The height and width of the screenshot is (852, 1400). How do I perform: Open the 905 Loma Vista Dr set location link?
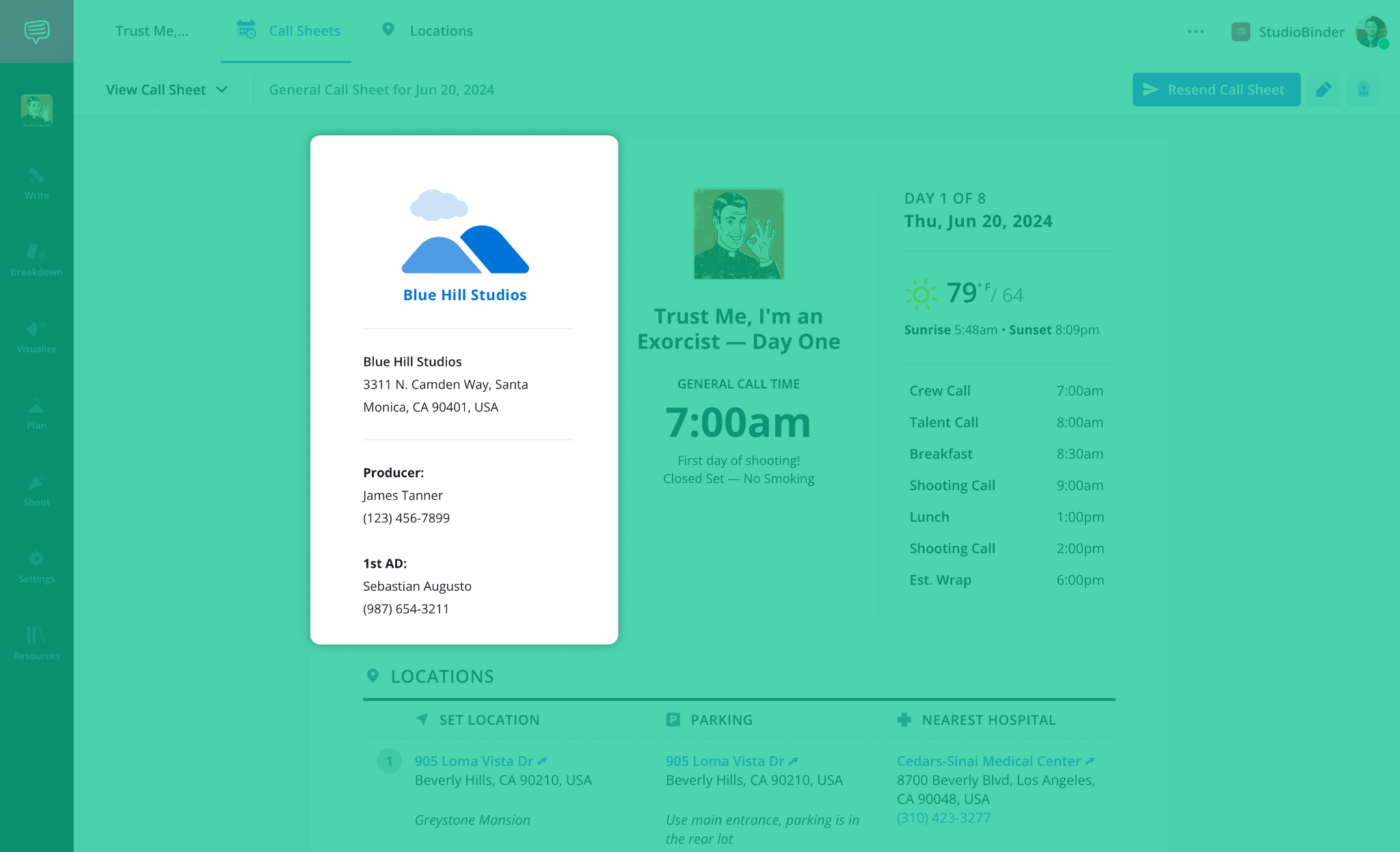point(474,761)
